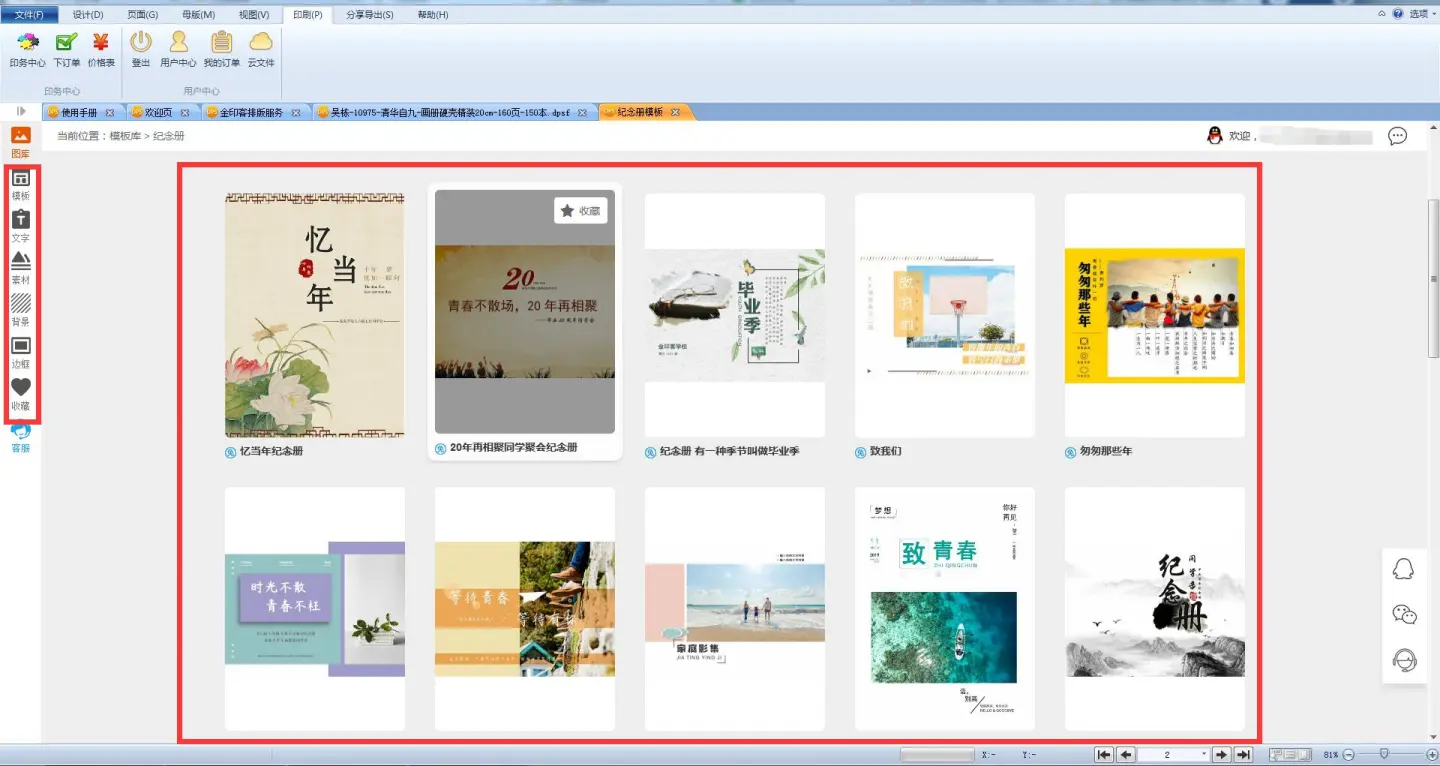Open the 素材 materials panel
The image size is (1440, 766).
pyautogui.click(x=20, y=268)
